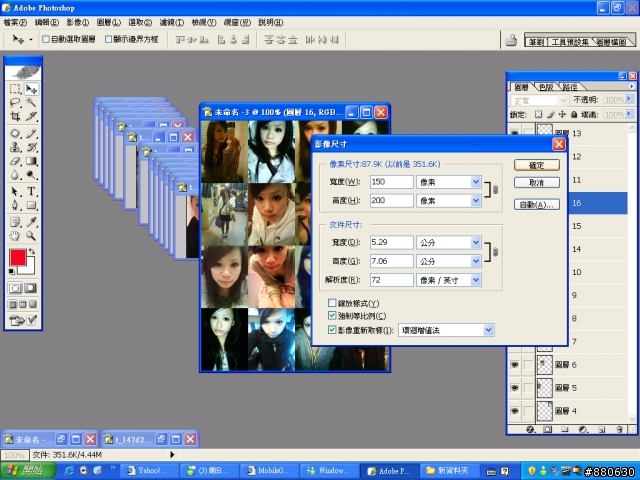
Task: Switch to the Paths tab
Action: (x=570, y=87)
